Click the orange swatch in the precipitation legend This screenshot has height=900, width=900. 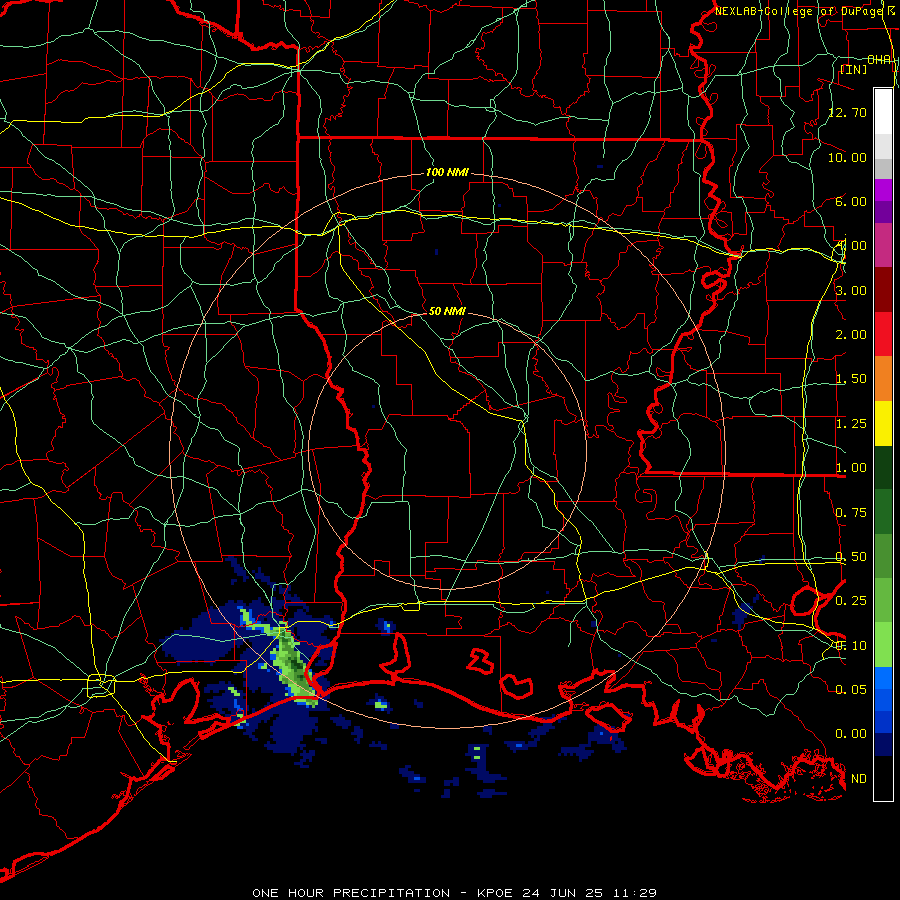(883, 379)
